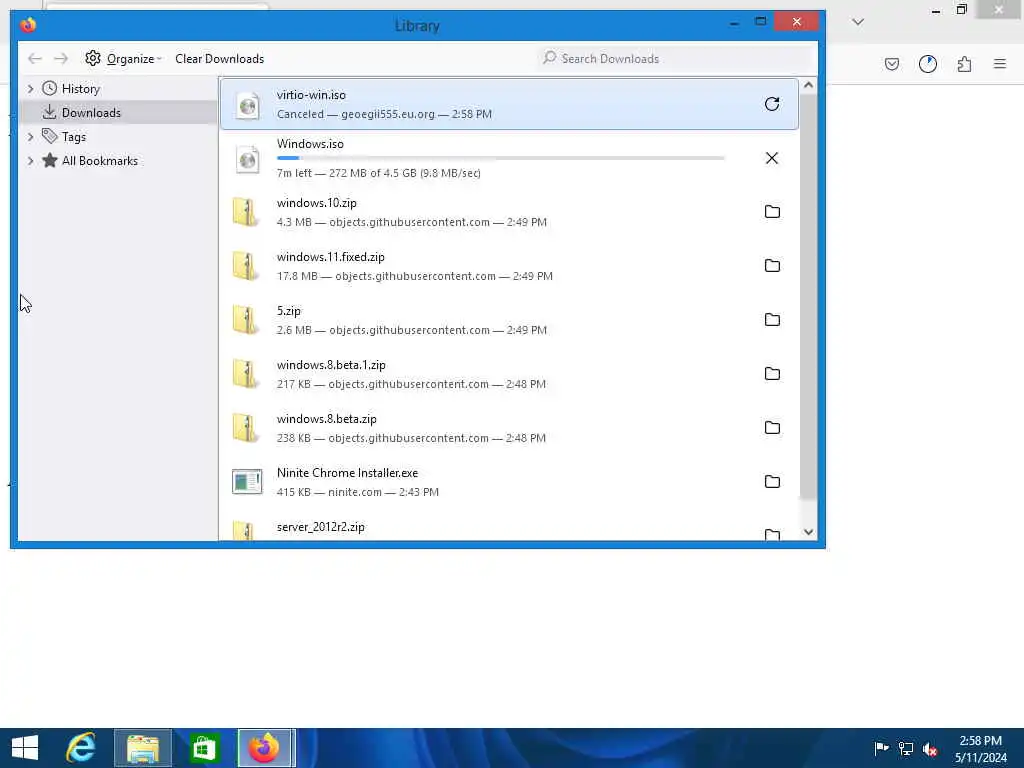Launch Internet Explorer from taskbar
The width and height of the screenshot is (1024, 768).
click(x=81, y=748)
